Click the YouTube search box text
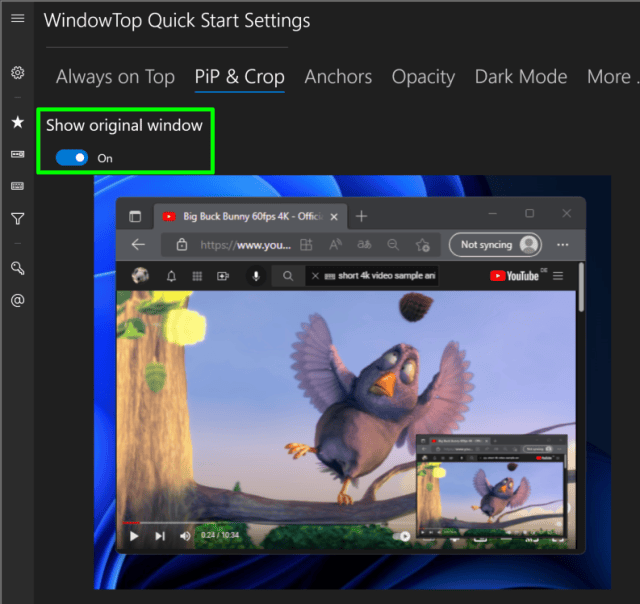This screenshot has height=604, width=640. (x=386, y=276)
